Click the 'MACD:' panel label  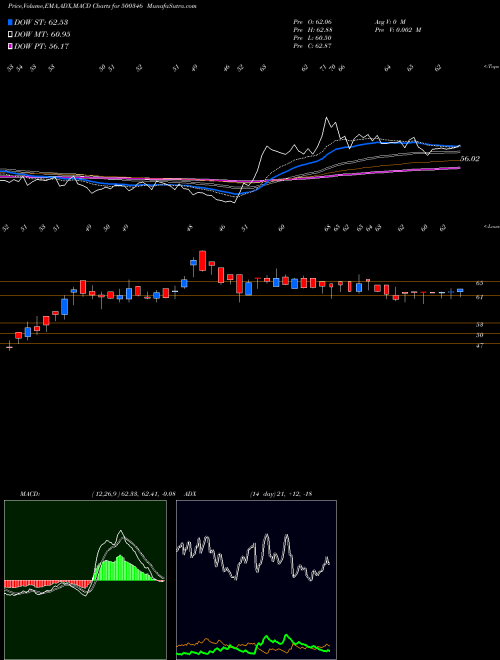pyautogui.click(x=30, y=494)
